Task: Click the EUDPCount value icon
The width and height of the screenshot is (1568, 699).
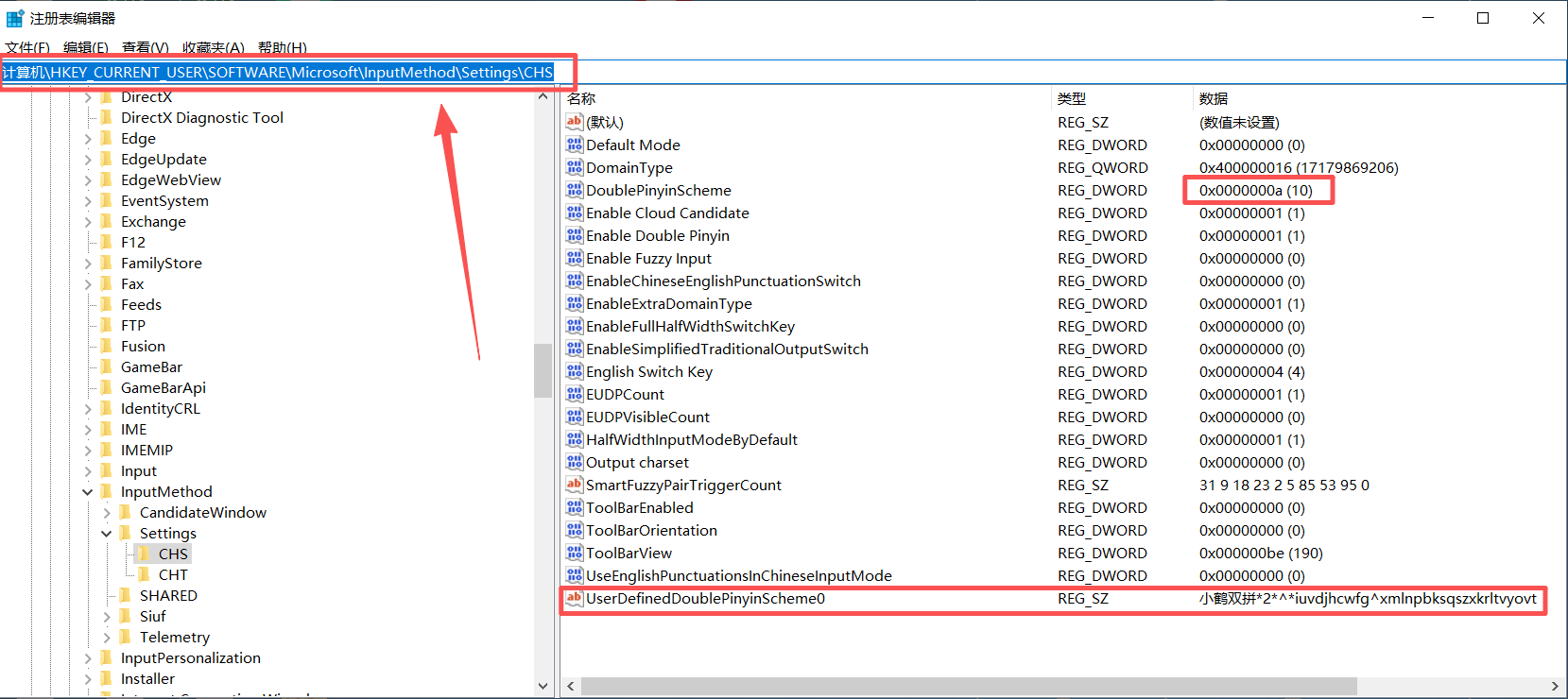Action: click(x=575, y=394)
